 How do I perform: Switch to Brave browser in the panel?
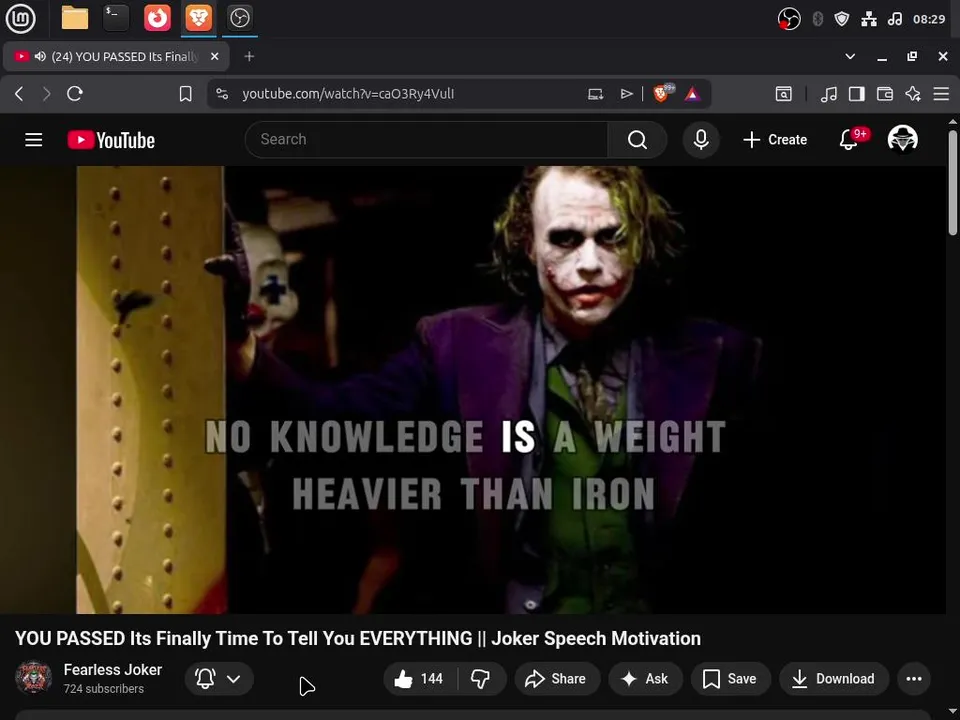[x=198, y=18]
